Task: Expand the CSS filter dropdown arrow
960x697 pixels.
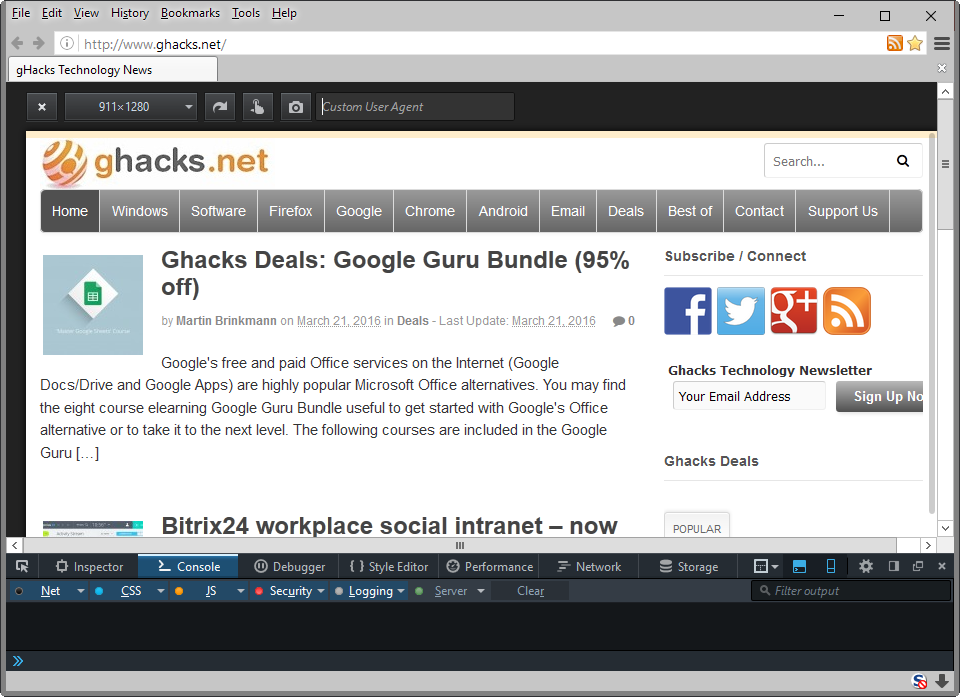Action: (160, 591)
